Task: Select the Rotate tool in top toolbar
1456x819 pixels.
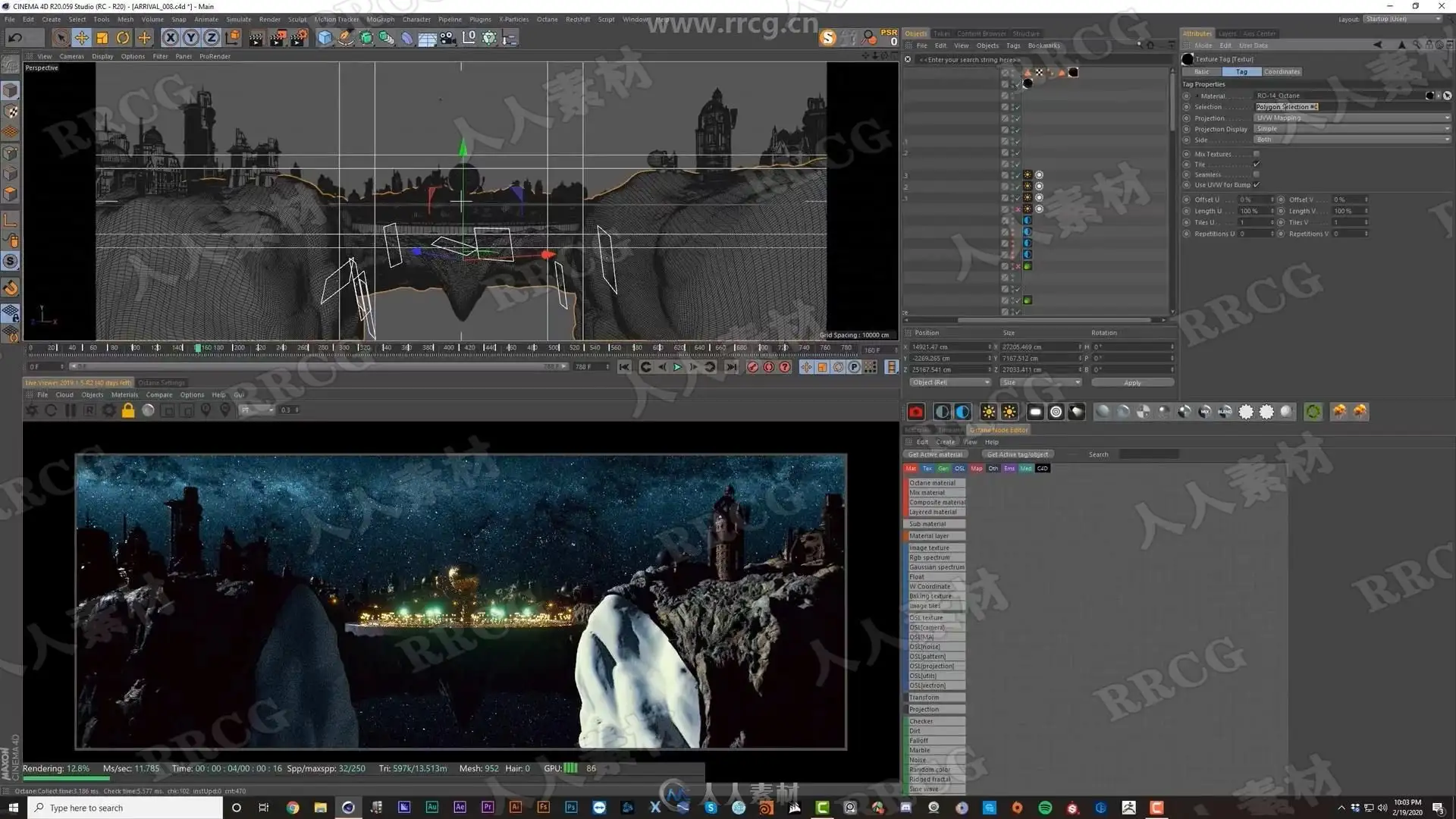Action: coord(123,37)
